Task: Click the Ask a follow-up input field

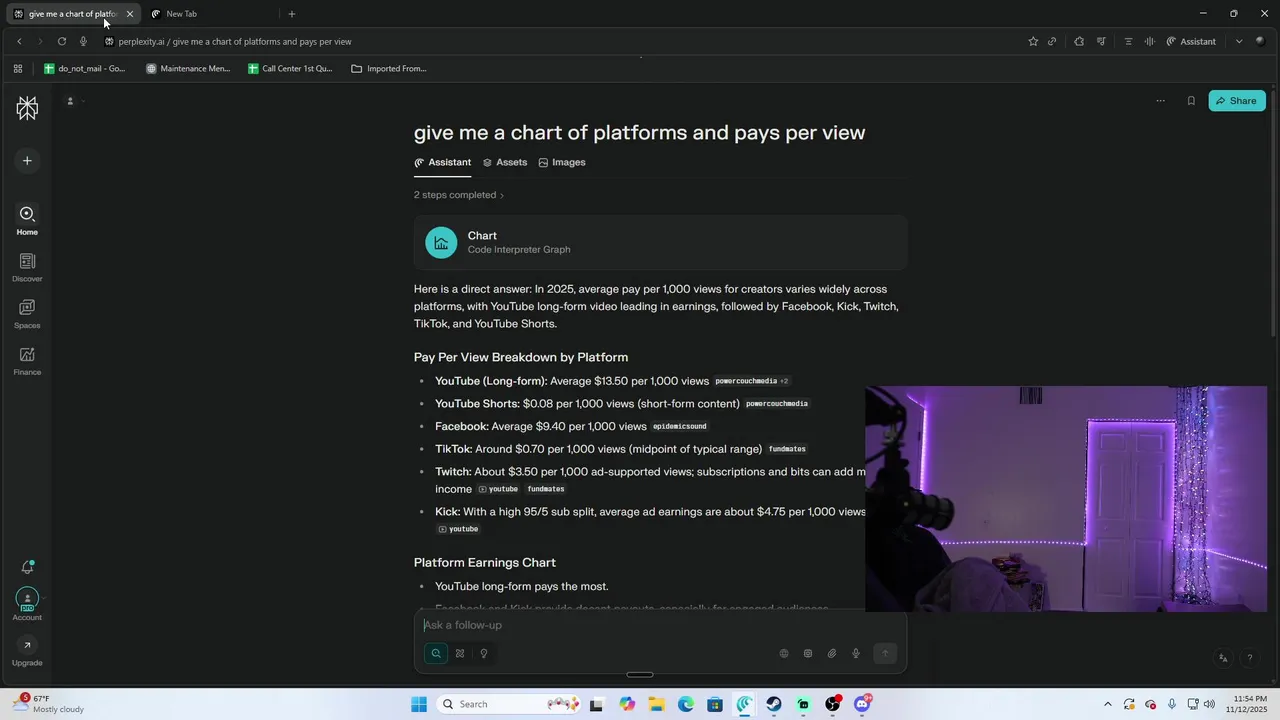Action: pos(660,625)
